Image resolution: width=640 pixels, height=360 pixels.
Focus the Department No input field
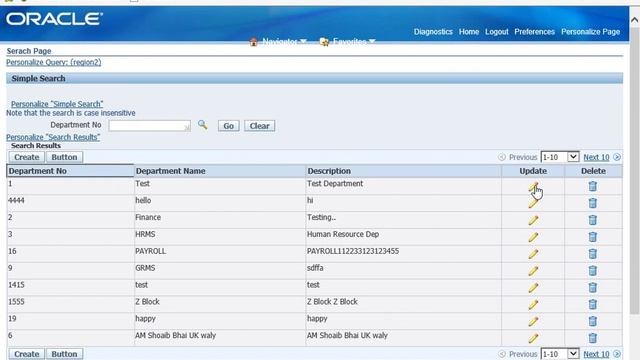tap(149, 126)
